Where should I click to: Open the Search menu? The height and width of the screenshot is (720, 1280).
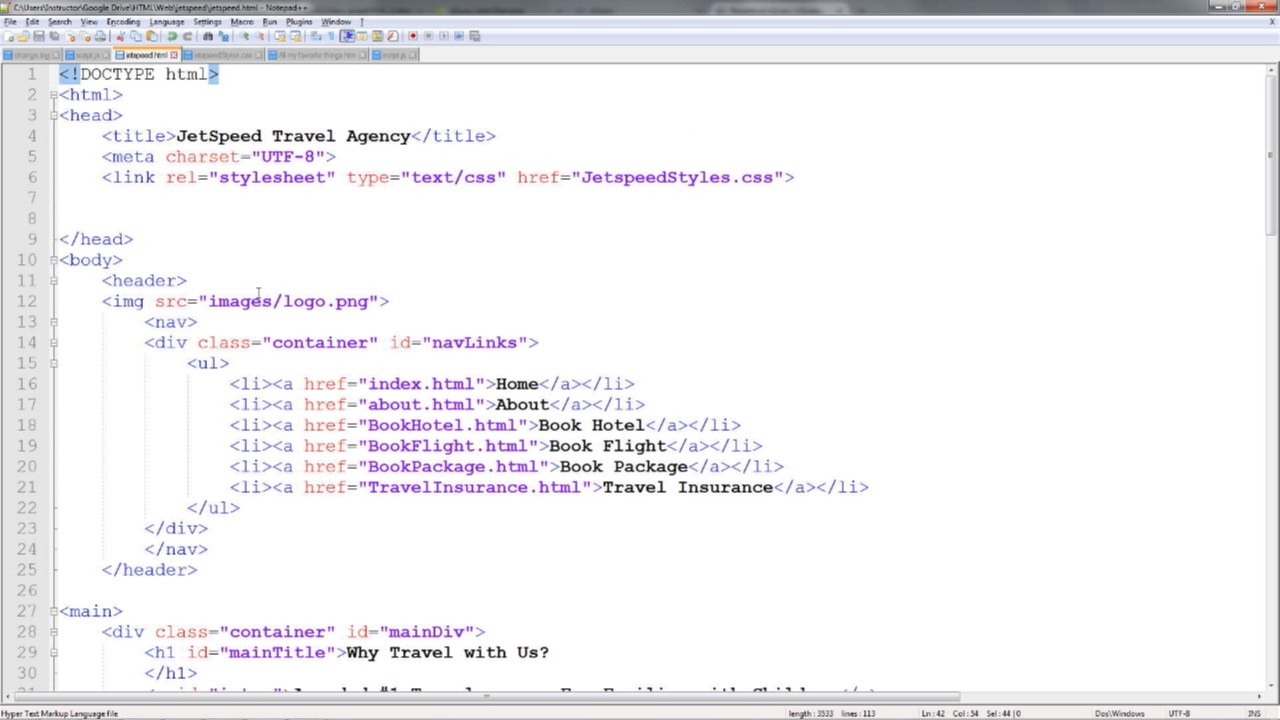pyautogui.click(x=60, y=21)
